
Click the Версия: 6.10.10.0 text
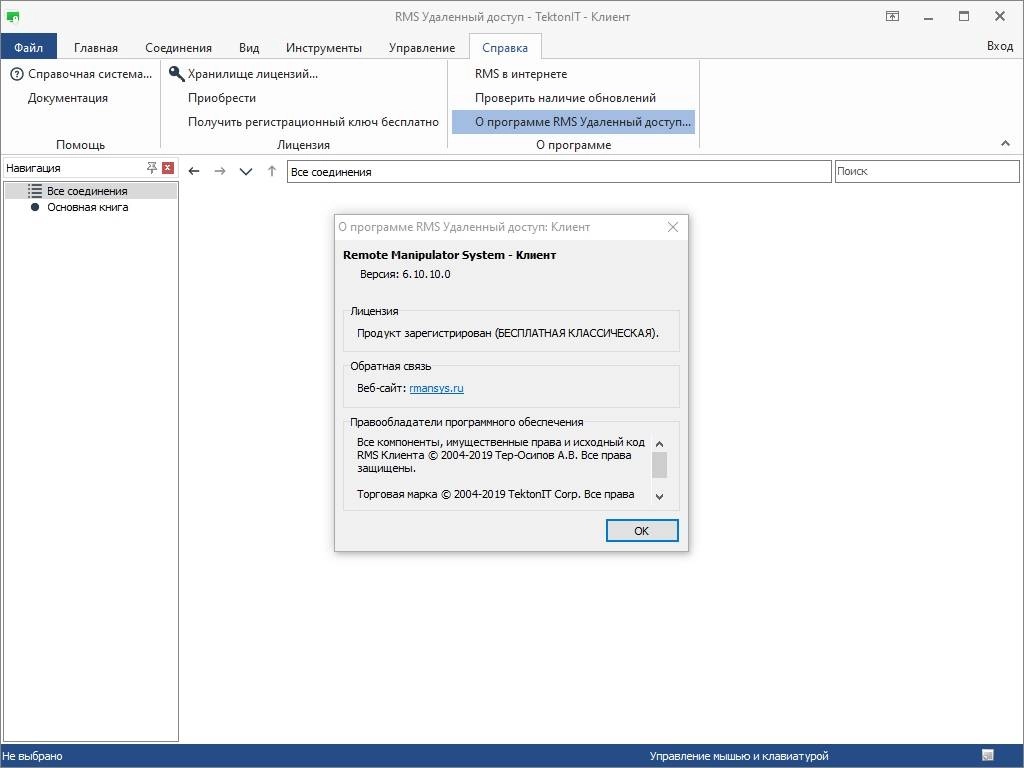[405, 274]
